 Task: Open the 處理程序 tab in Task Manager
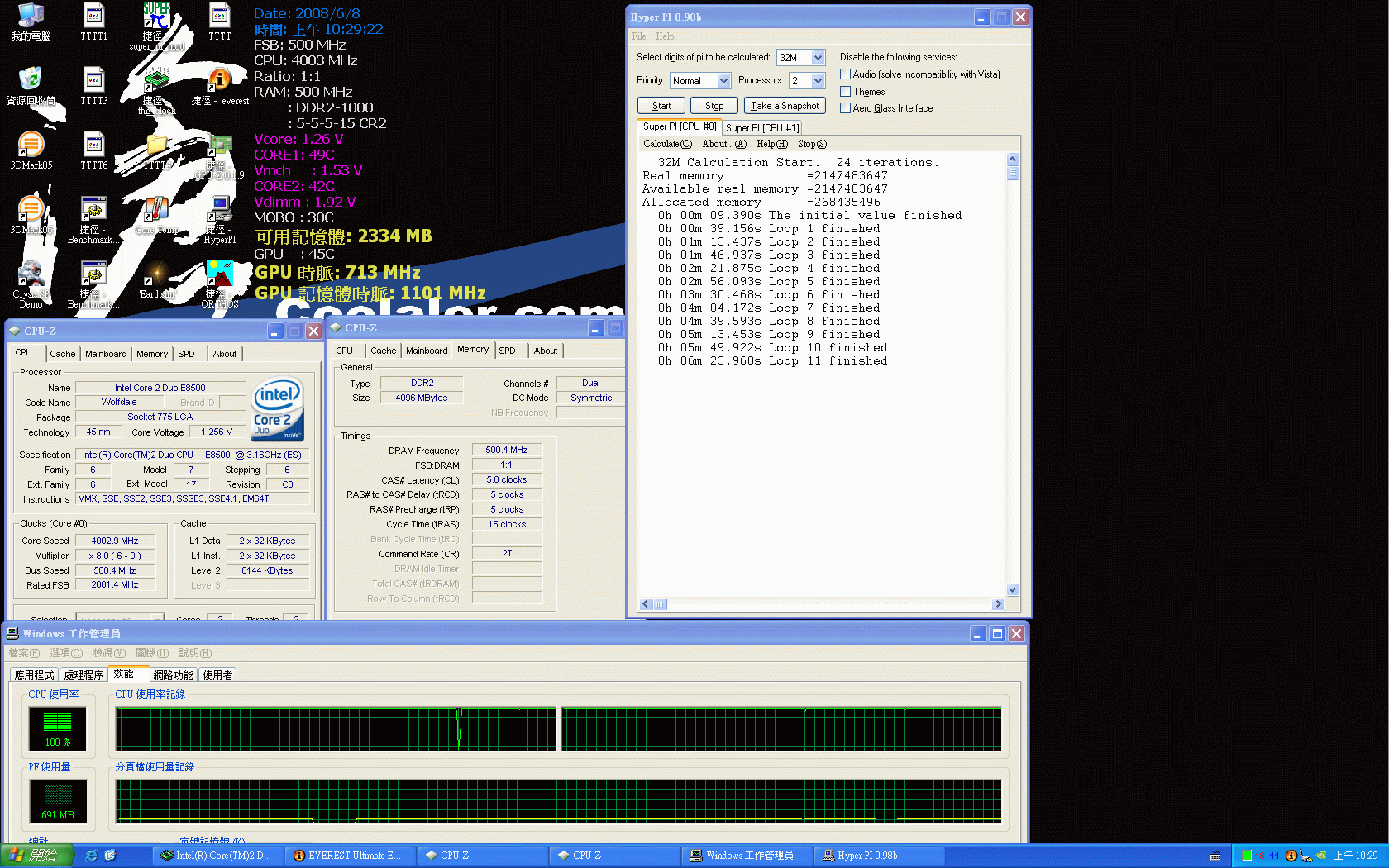coord(84,675)
